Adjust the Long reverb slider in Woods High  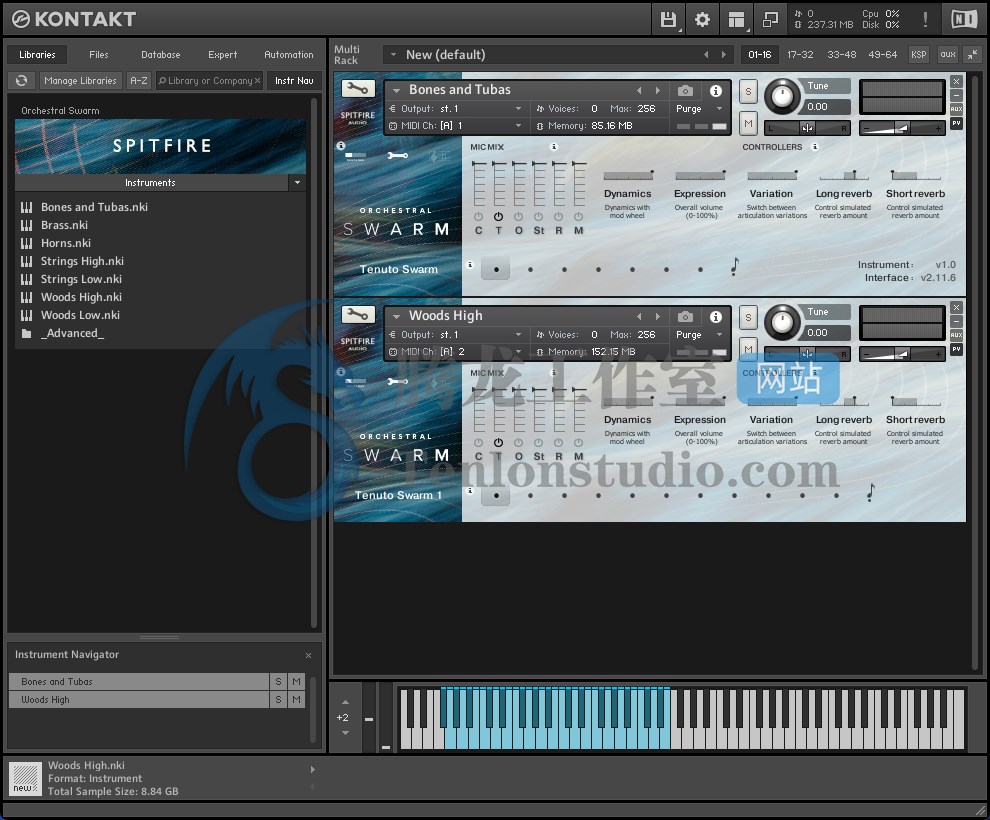coord(844,401)
